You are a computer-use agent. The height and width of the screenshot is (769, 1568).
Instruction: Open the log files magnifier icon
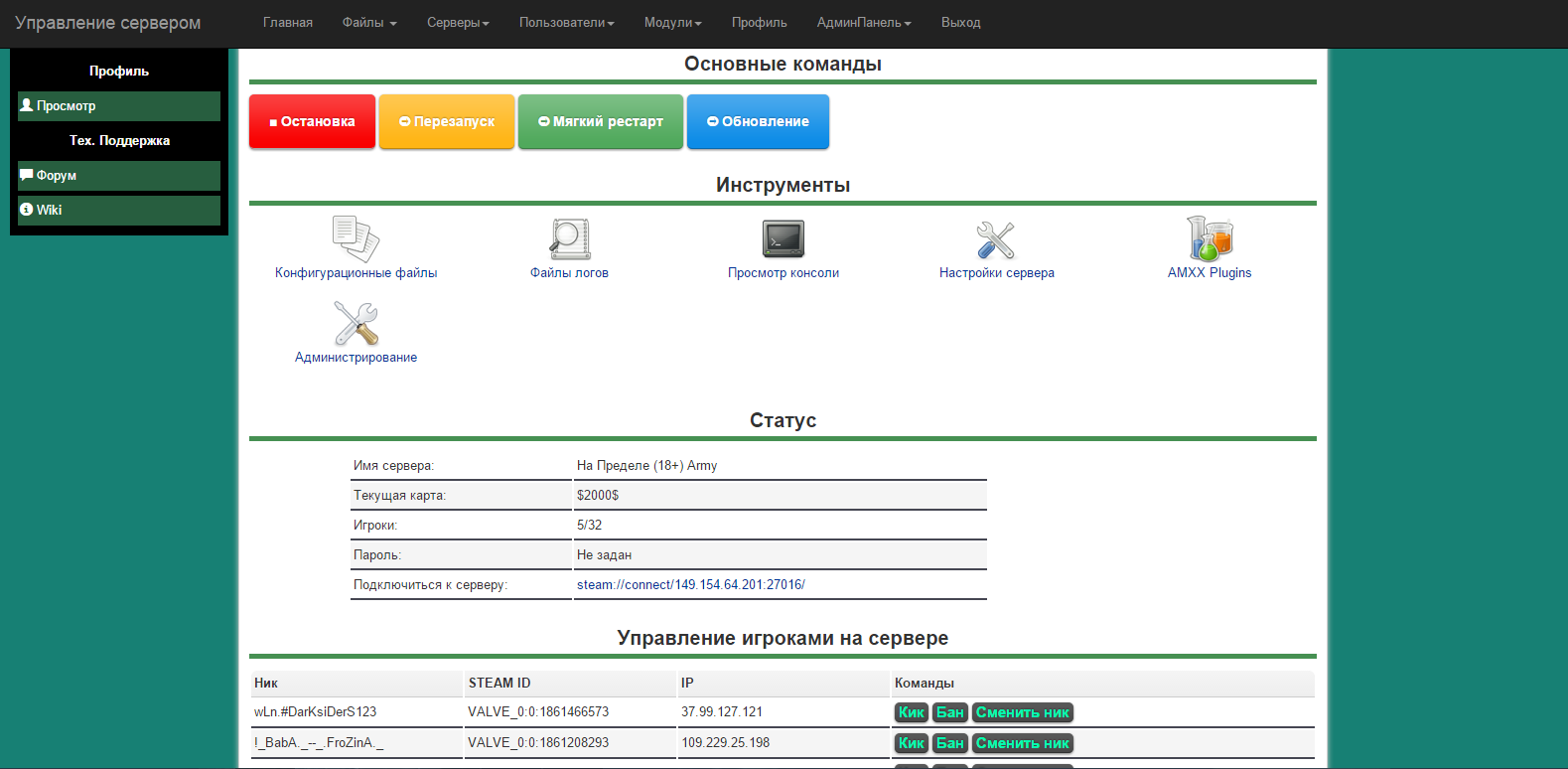point(569,238)
